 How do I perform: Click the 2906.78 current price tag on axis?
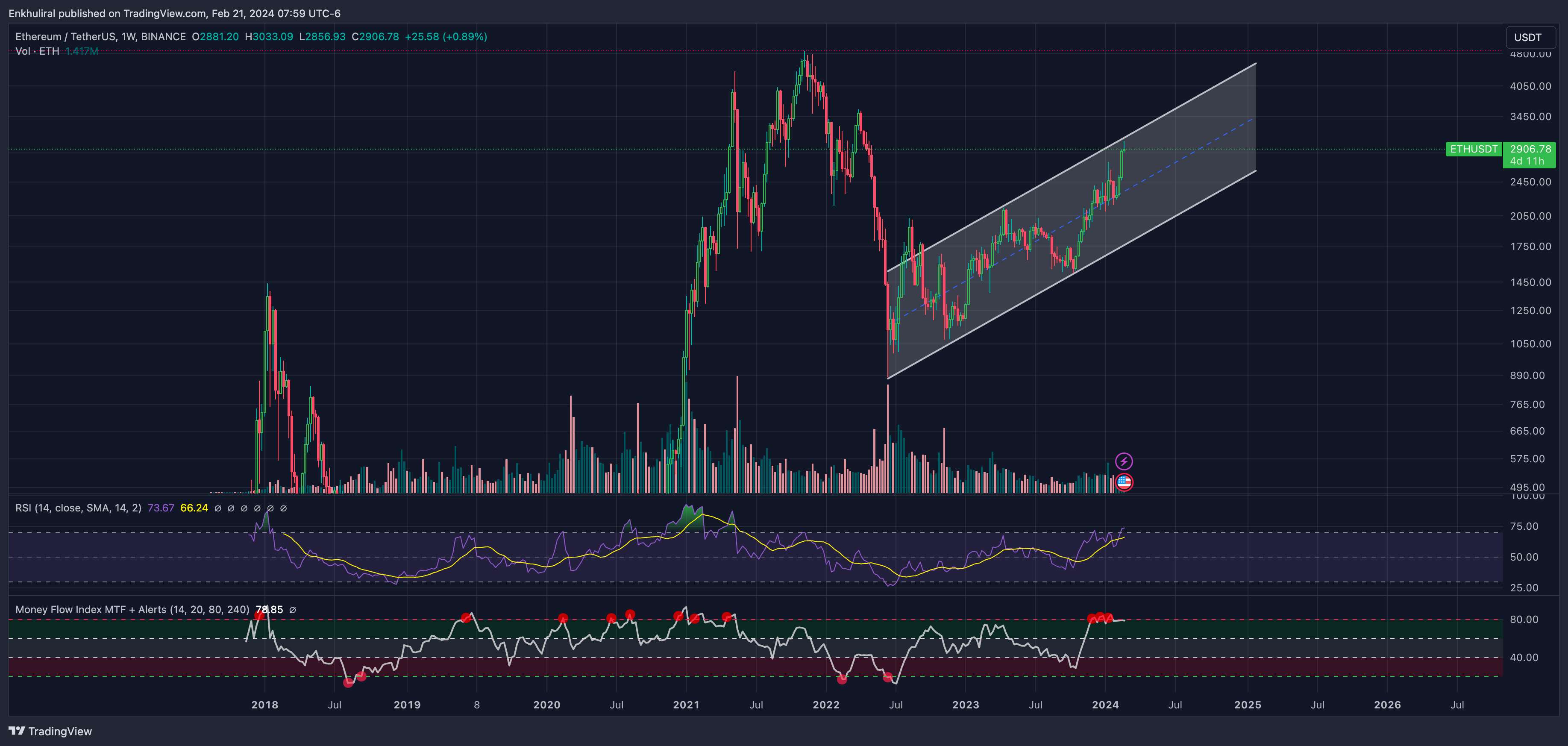[1530, 149]
